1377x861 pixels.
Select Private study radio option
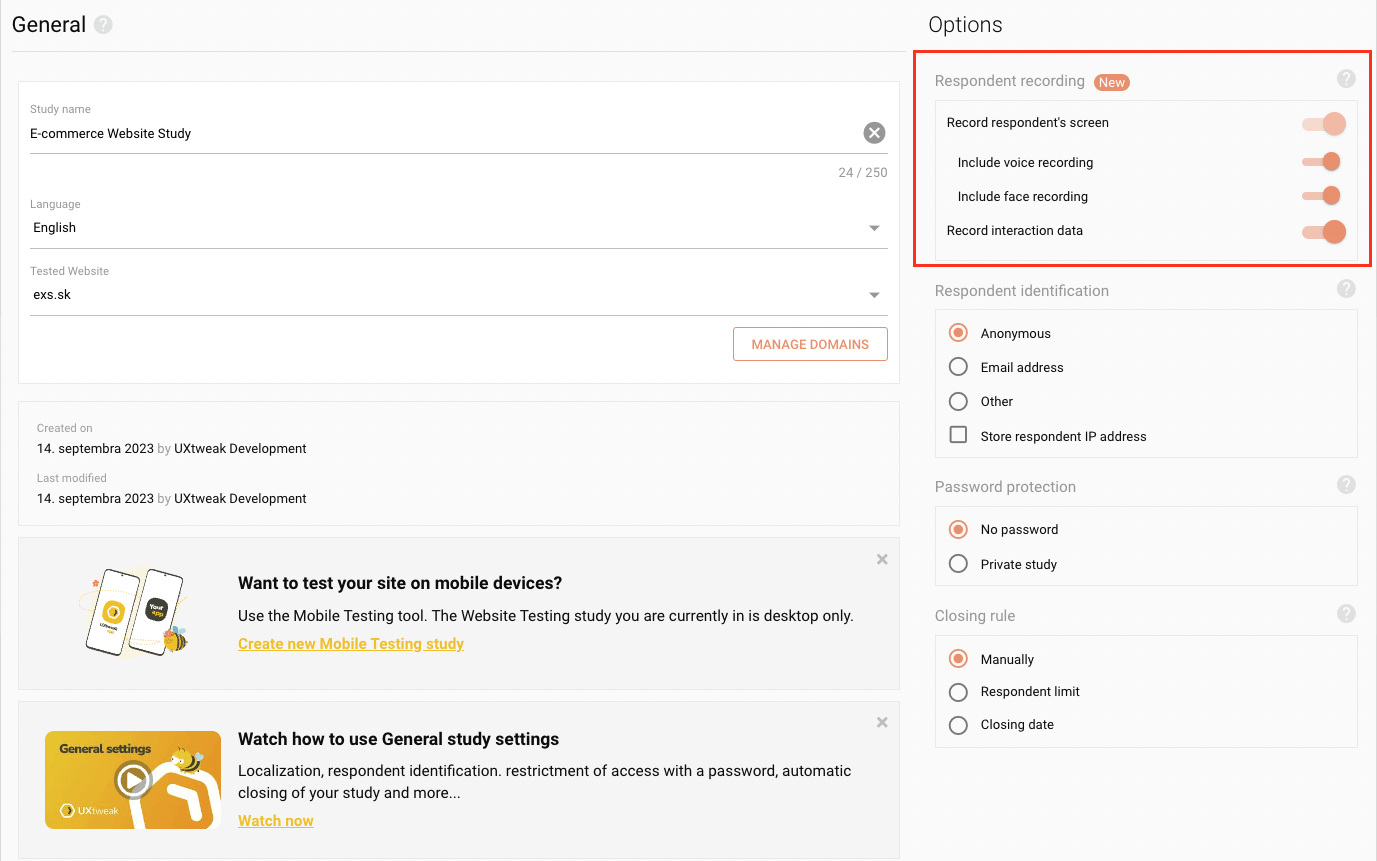958,564
